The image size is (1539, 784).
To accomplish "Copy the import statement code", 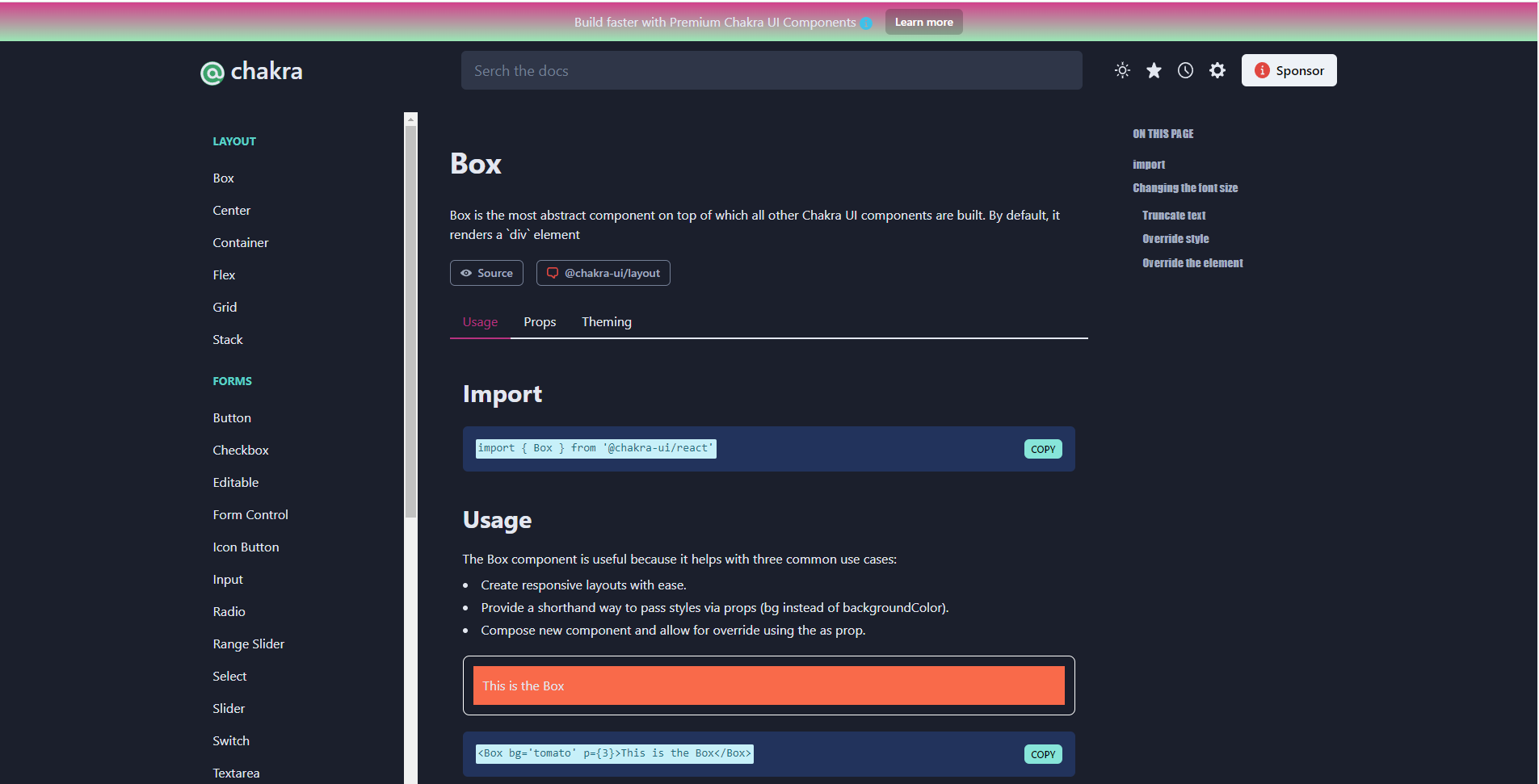I will pos(1042,449).
